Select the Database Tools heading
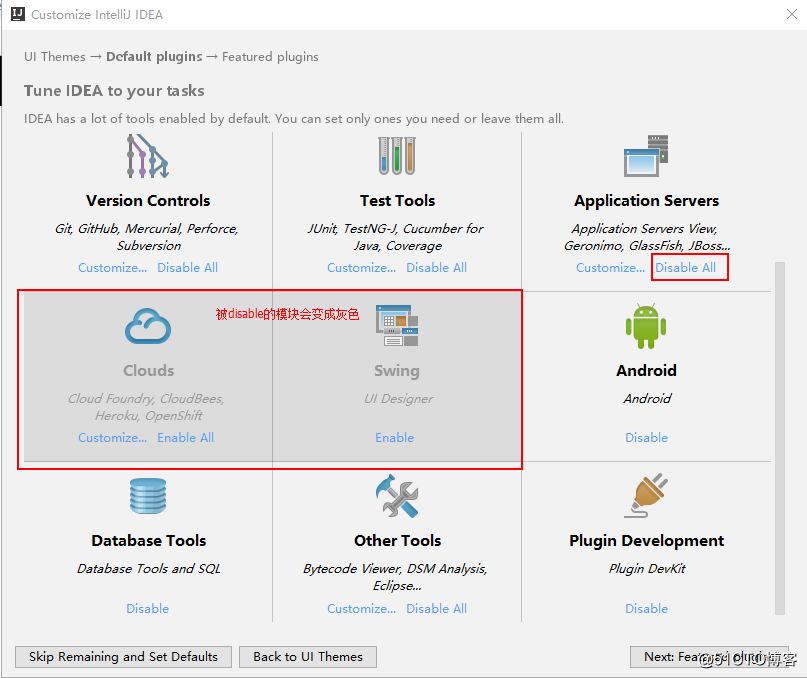807x678 pixels. 149,541
